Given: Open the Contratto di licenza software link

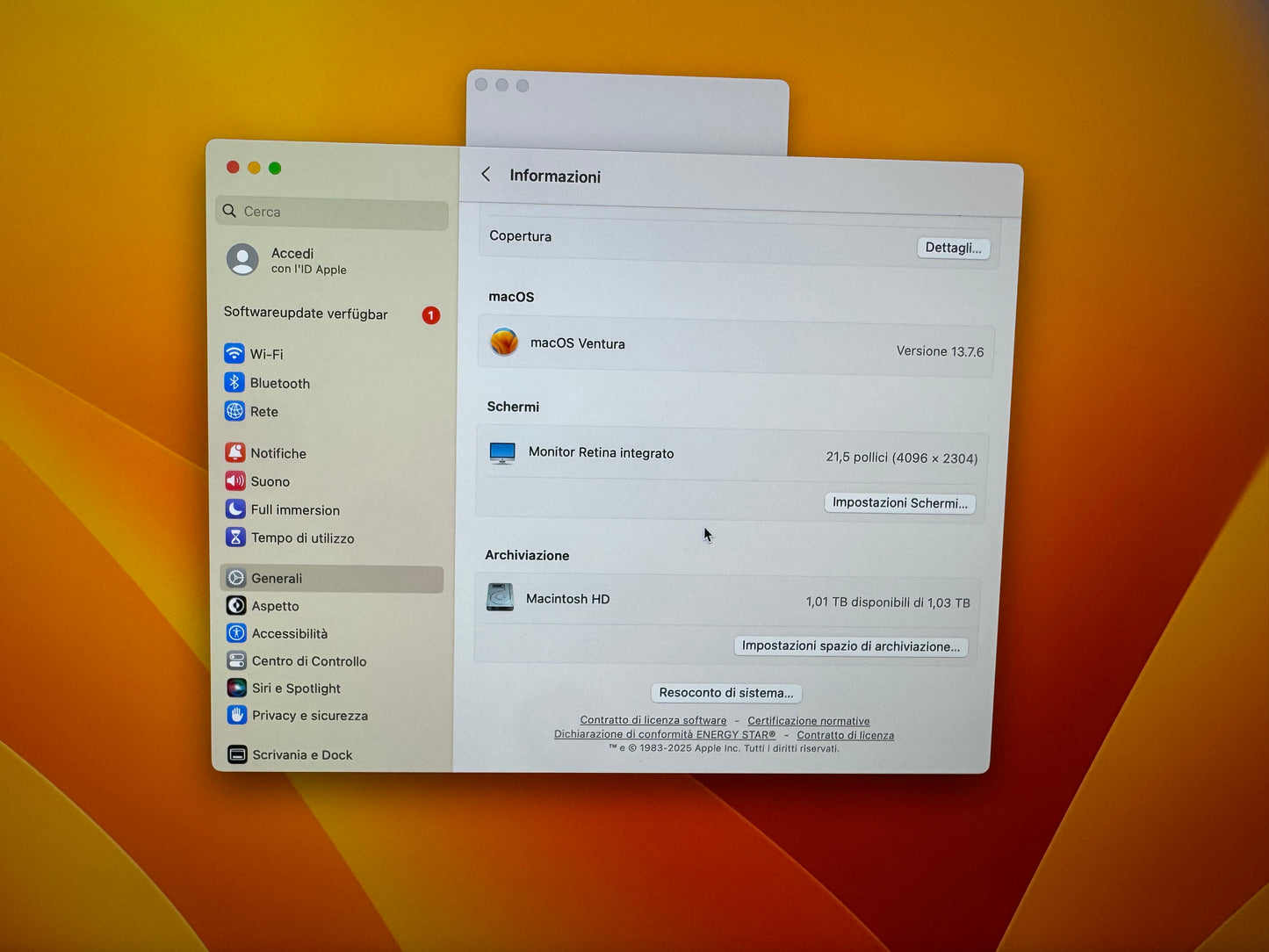Looking at the screenshot, I should tap(653, 720).
